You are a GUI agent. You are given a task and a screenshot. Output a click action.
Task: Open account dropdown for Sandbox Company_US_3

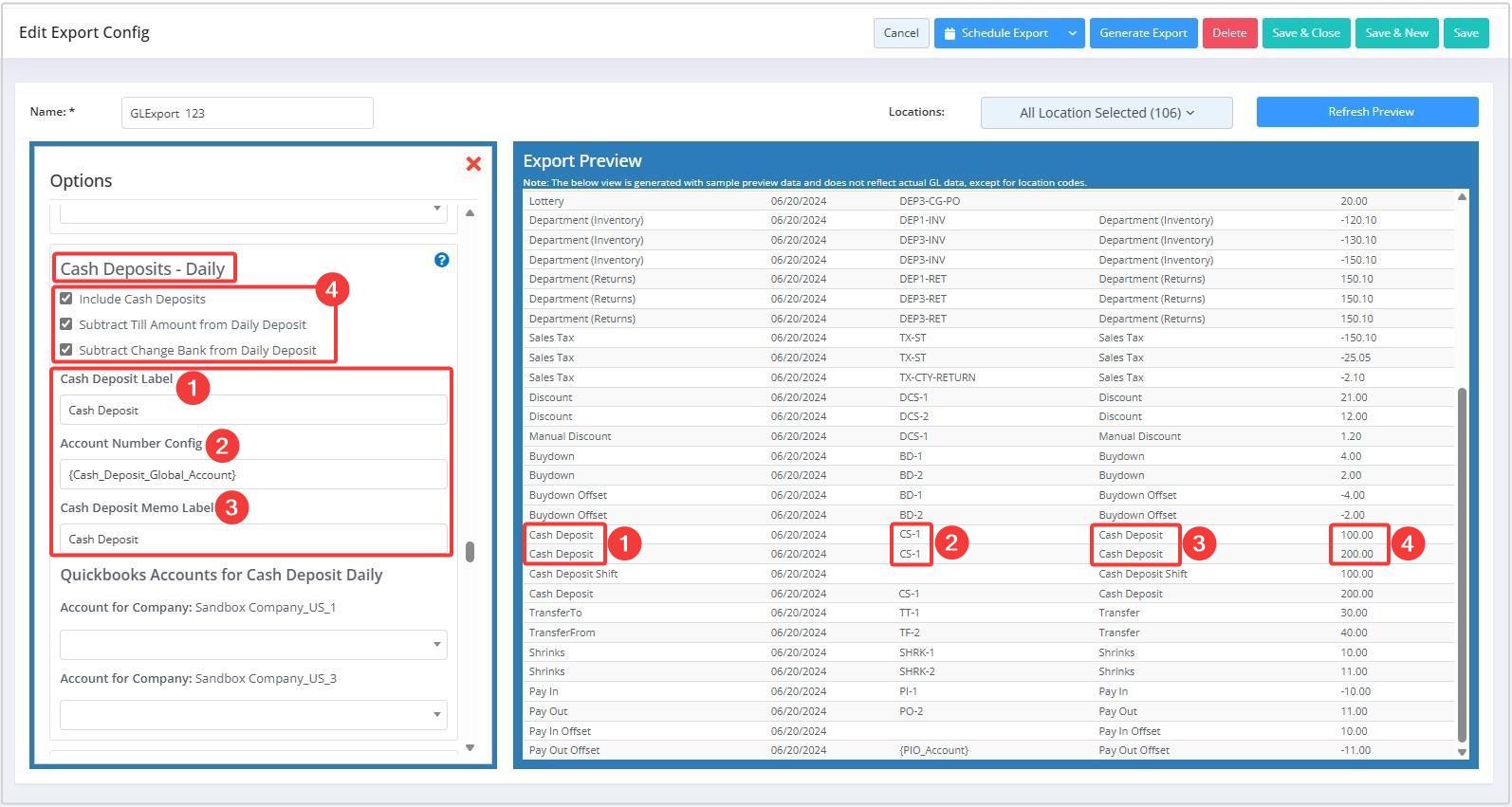pyautogui.click(x=253, y=714)
